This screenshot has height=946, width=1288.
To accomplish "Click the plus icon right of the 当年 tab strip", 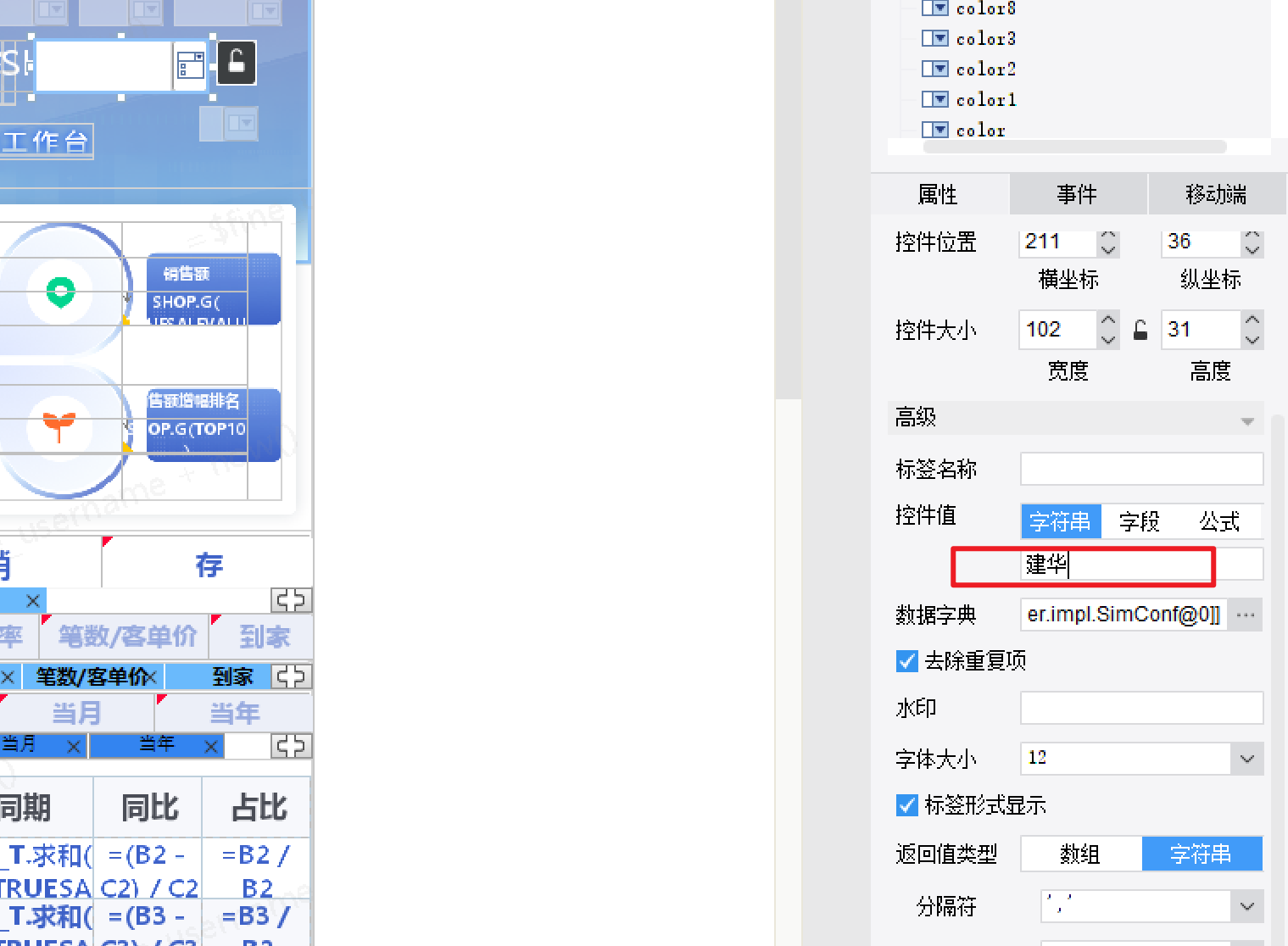I will [x=291, y=746].
